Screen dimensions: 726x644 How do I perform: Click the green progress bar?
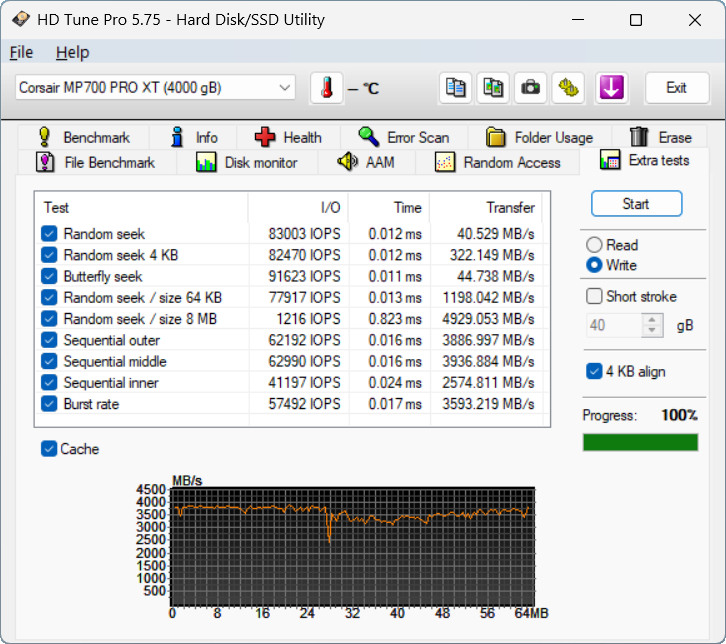pos(640,442)
